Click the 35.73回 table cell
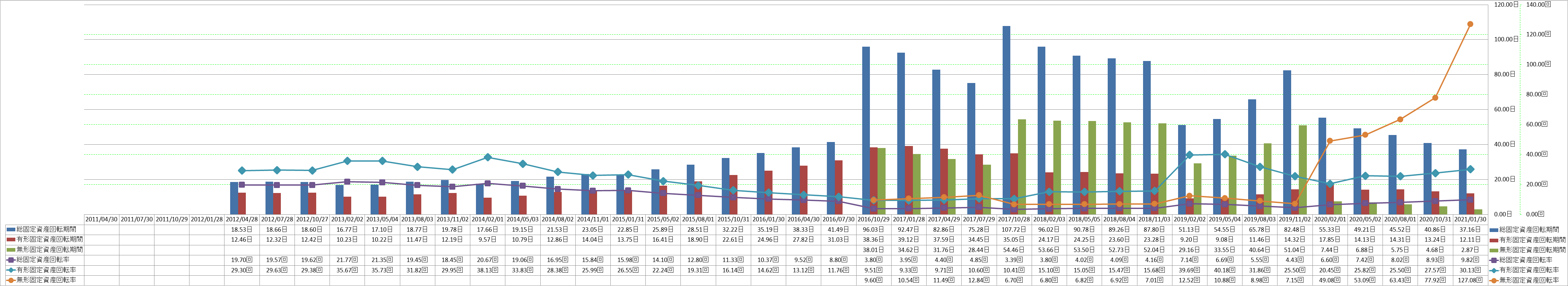Viewport: 1568px width, 286px height. 383,270
